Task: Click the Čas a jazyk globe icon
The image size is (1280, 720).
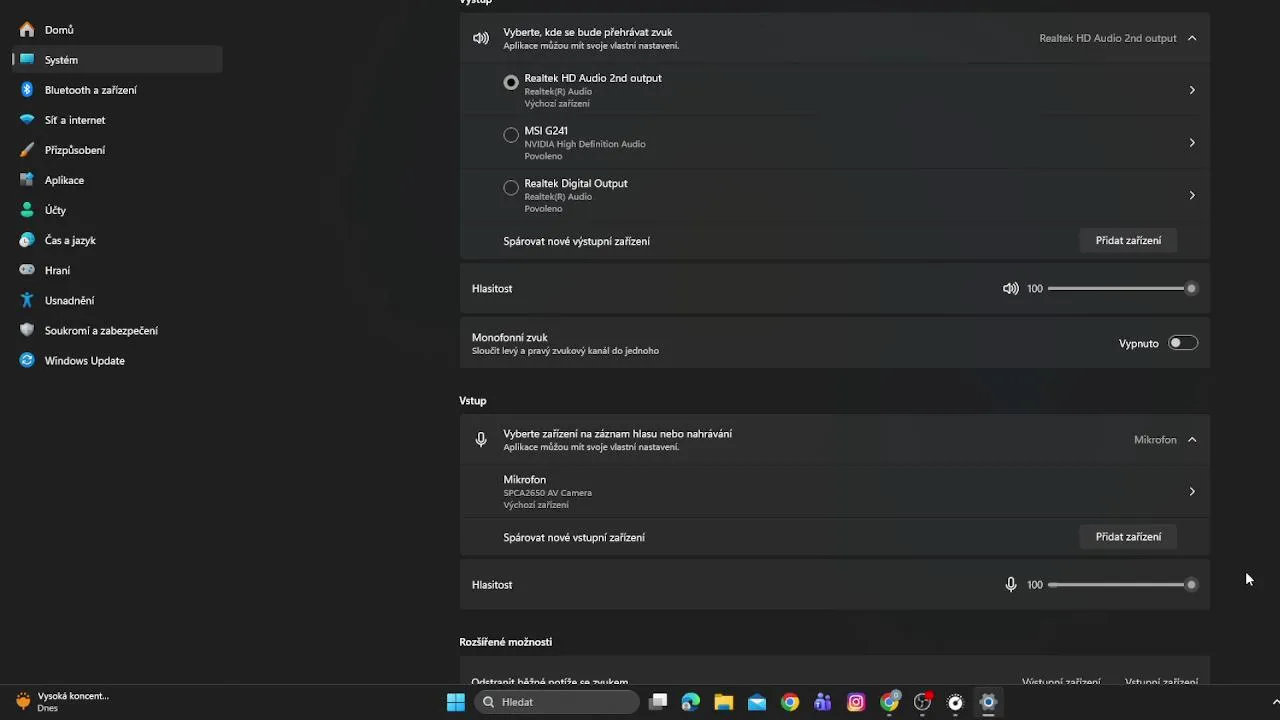Action: [x=27, y=240]
